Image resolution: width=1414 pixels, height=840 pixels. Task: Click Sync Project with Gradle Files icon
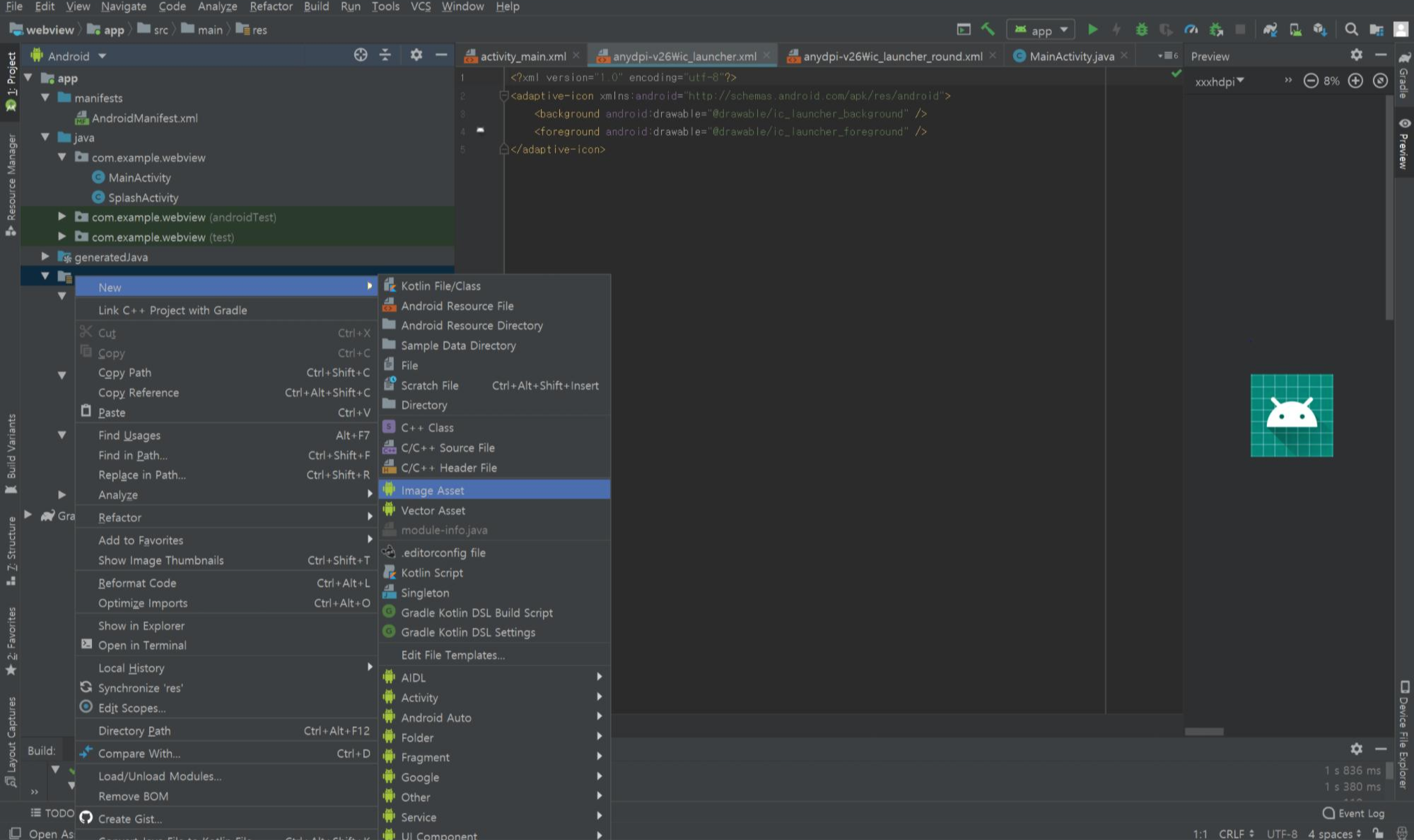[1270, 30]
